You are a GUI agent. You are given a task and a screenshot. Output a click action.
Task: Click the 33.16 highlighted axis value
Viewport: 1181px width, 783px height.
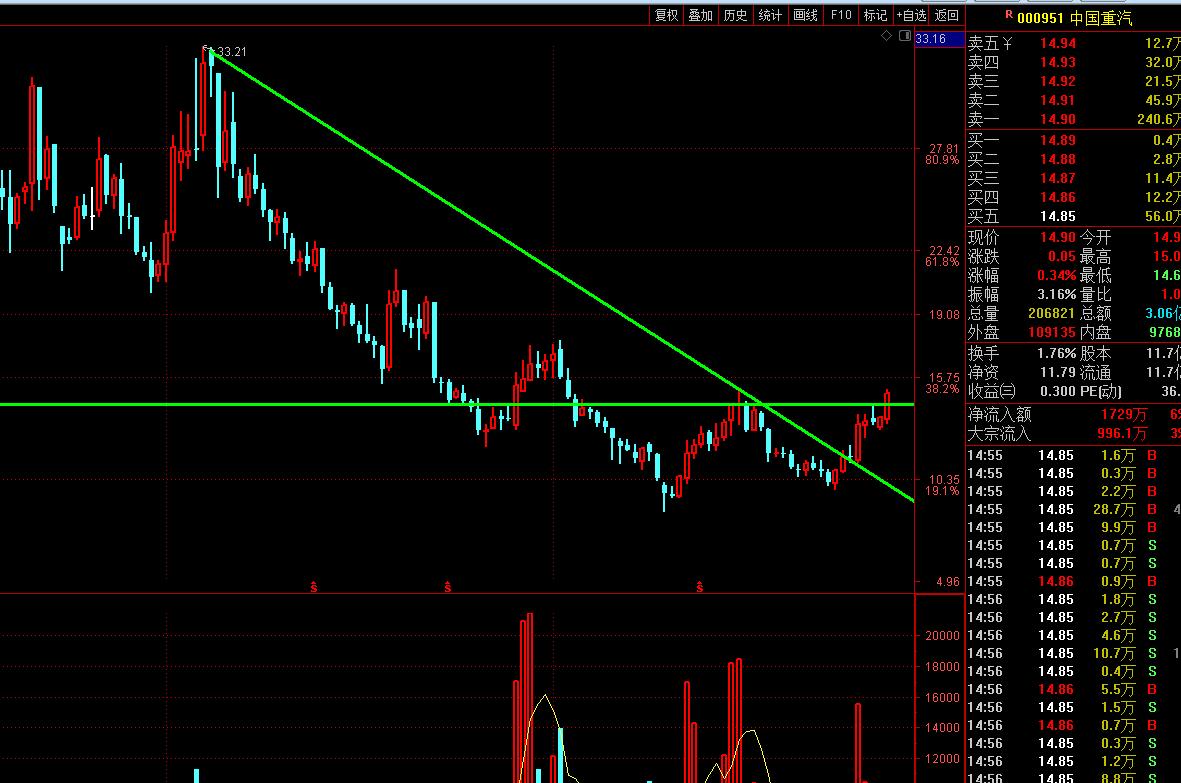(x=939, y=38)
